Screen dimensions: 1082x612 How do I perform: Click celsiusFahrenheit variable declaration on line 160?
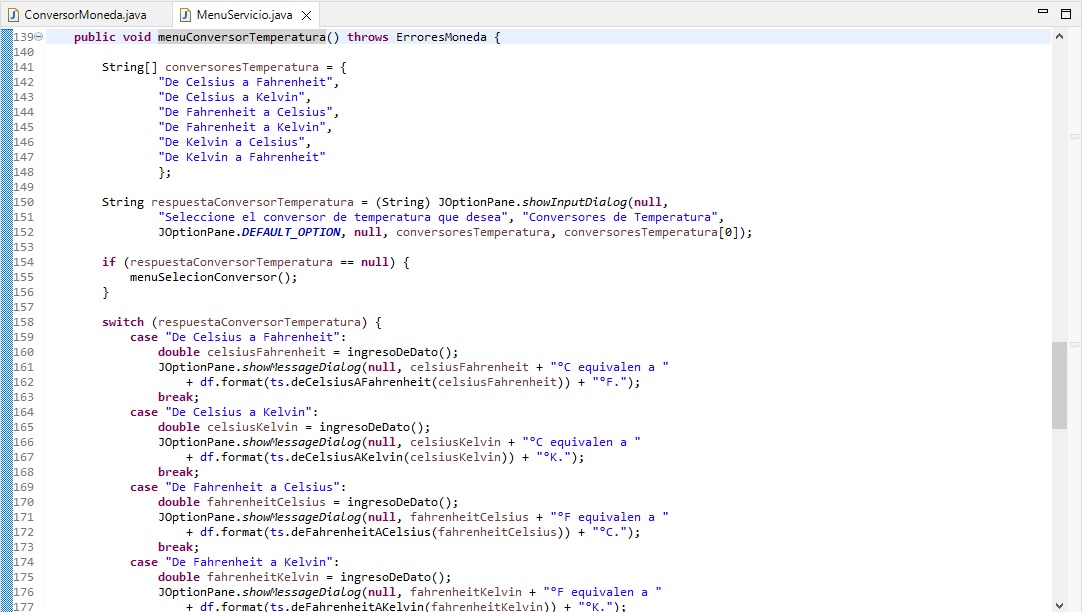[266, 353]
